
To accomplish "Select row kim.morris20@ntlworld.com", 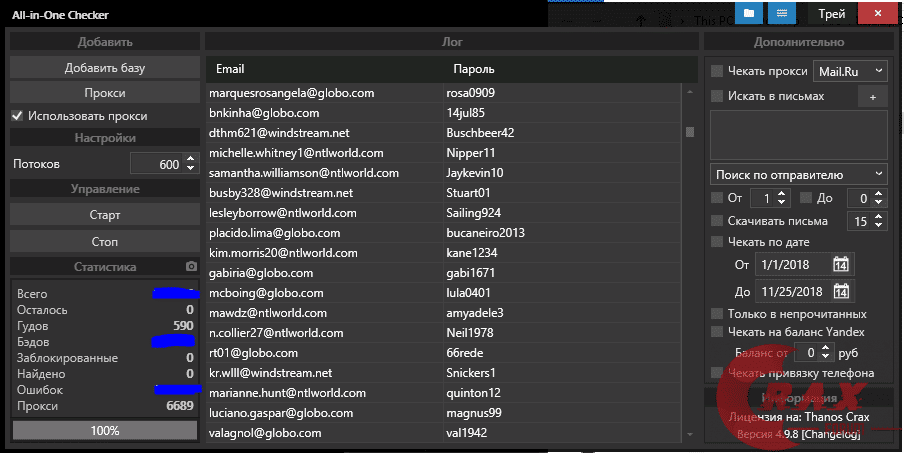I will pos(443,252).
